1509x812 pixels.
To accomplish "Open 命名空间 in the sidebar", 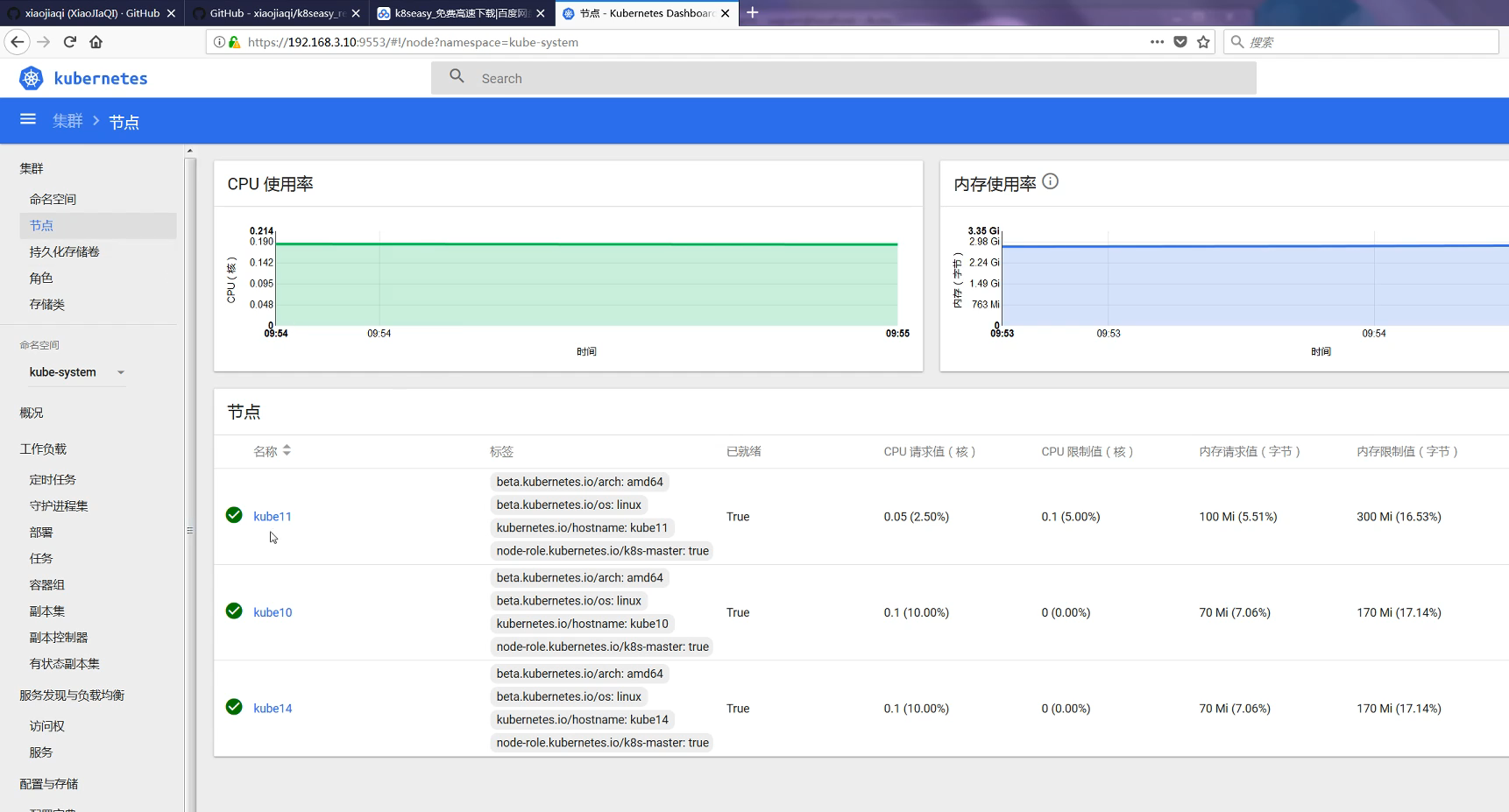I will coord(53,199).
